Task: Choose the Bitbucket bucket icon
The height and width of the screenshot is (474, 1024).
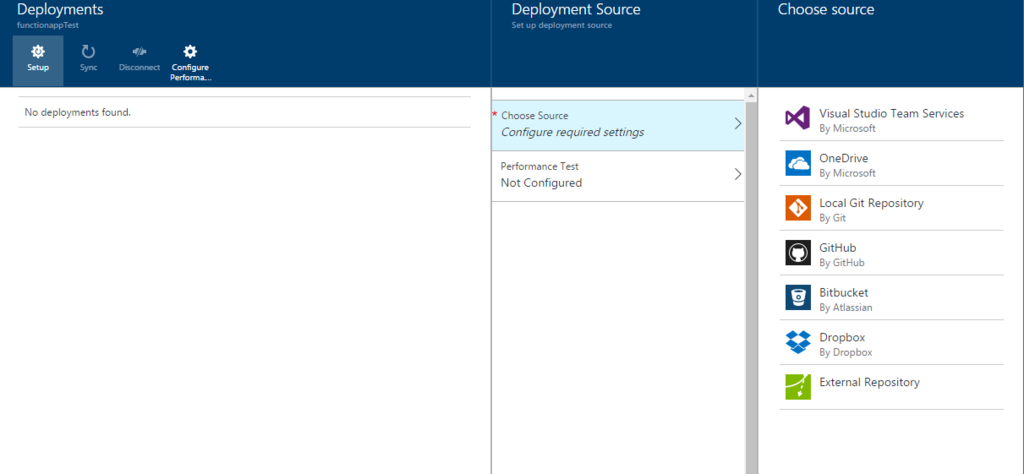Action: tap(797, 298)
